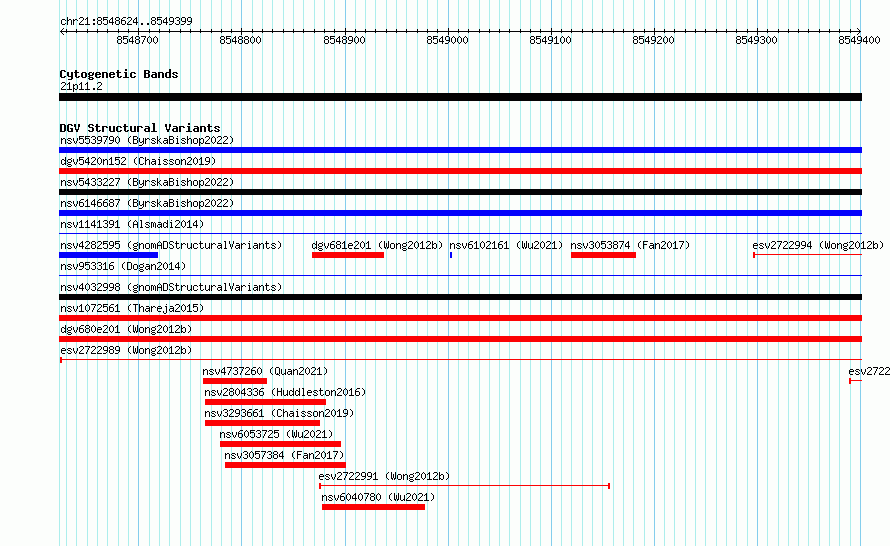Click the nsv5433227 (ByrskaBishop2022) label

(x=147, y=182)
